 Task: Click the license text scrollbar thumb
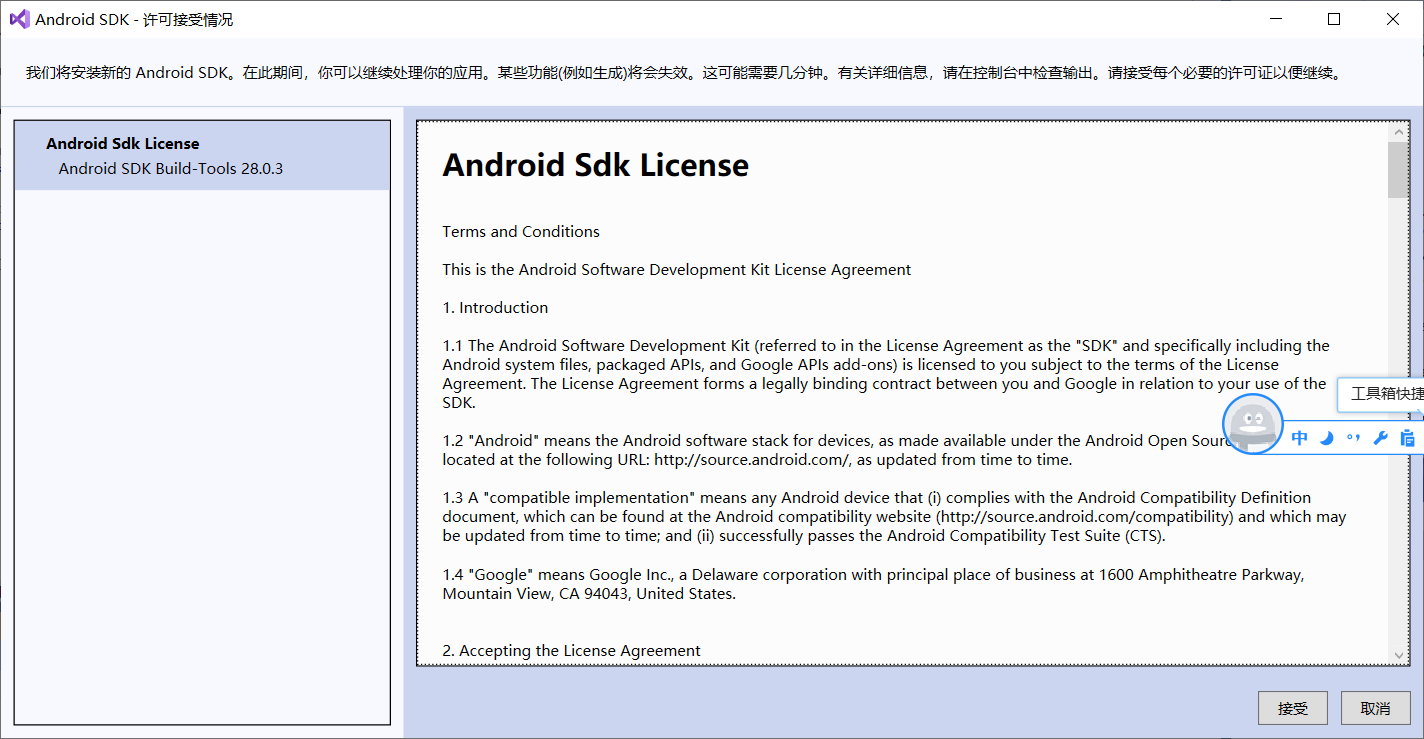click(x=1398, y=170)
